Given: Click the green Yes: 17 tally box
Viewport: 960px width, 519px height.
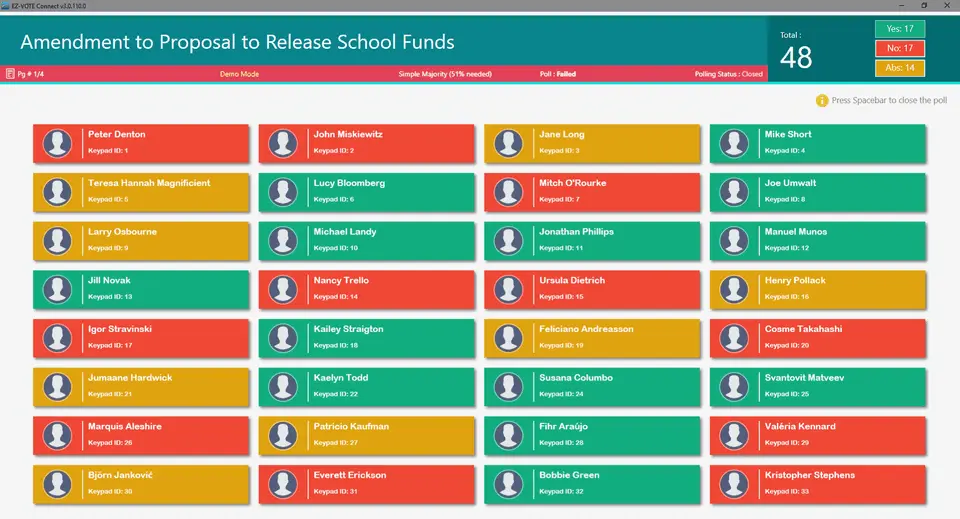Looking at the screenshot, I should point(899,29).
